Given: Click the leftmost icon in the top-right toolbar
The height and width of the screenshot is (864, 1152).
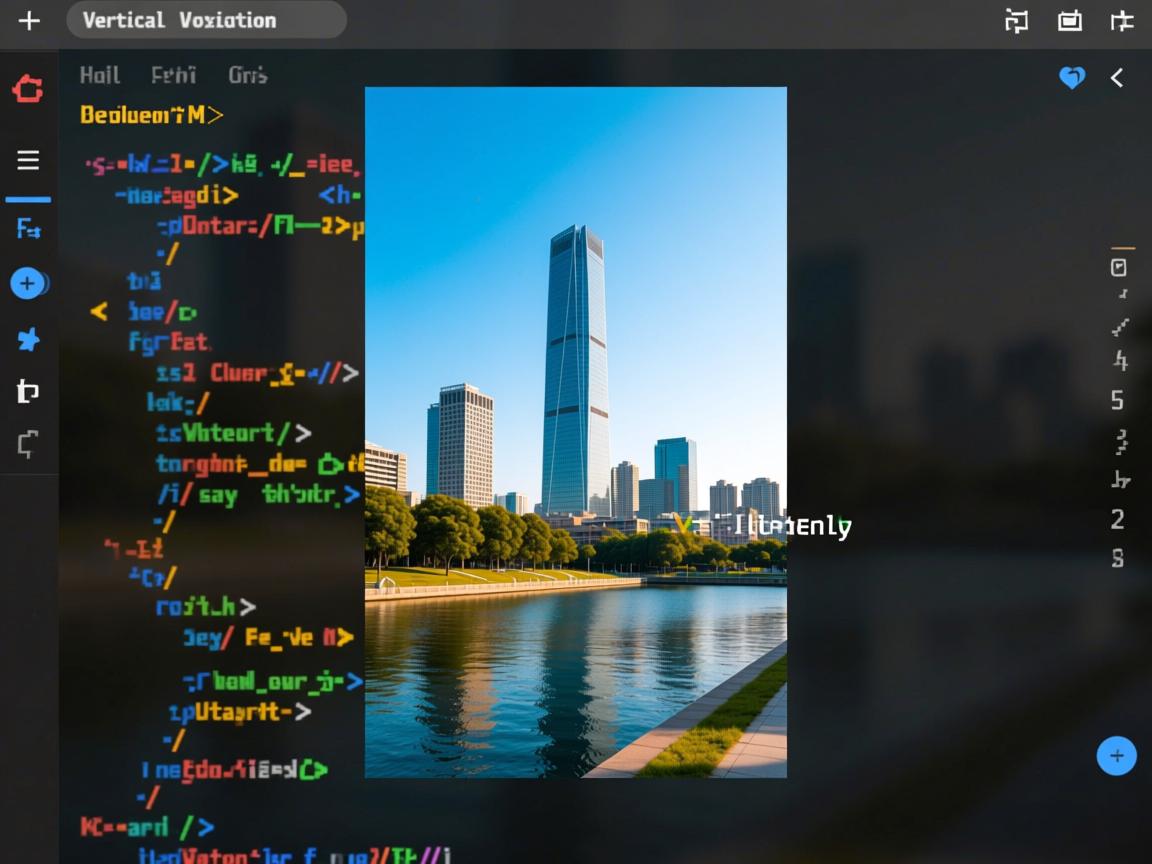Looking at the screenshot, I should coord(1016,20).
